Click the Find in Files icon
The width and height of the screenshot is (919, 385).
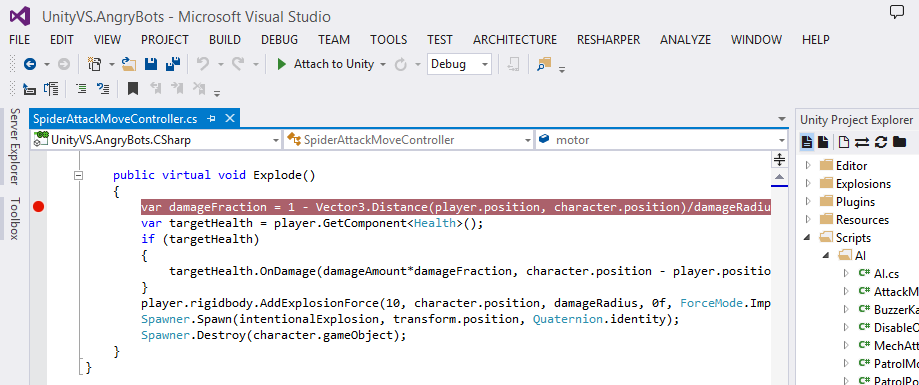pos(544,64)
